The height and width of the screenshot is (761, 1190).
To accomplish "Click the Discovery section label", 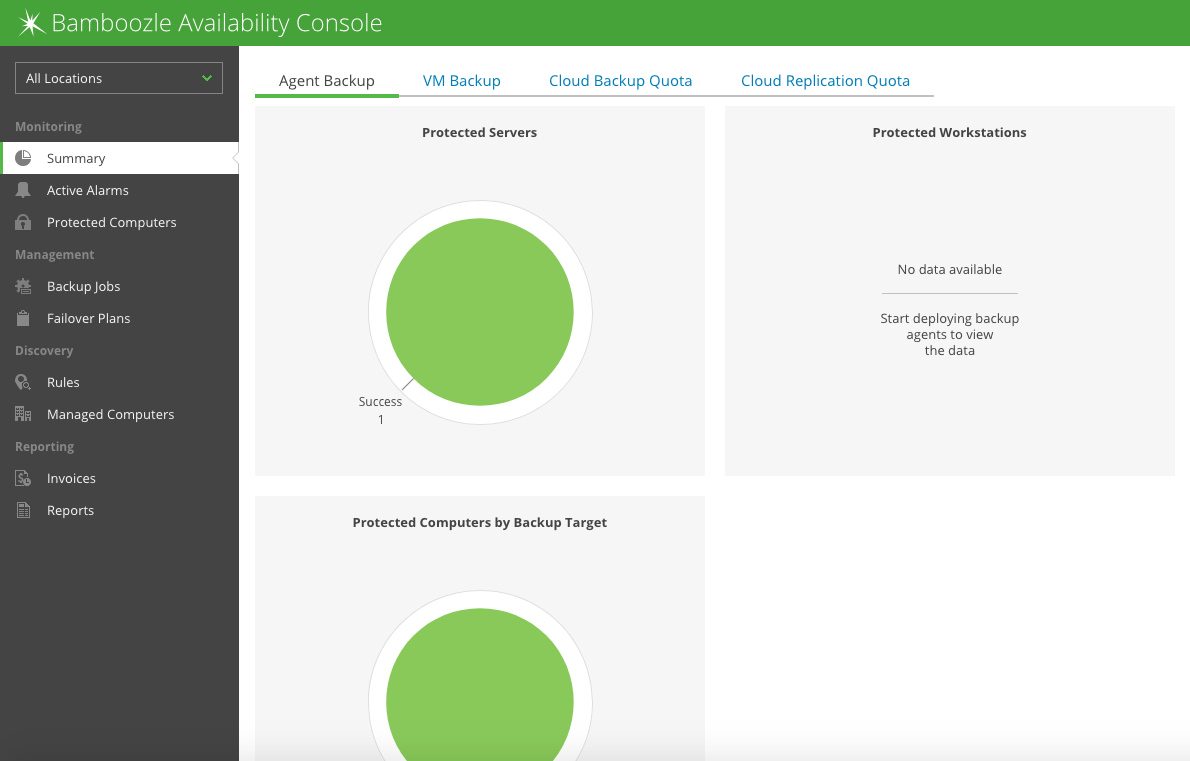I will click(x=44, y=351).
